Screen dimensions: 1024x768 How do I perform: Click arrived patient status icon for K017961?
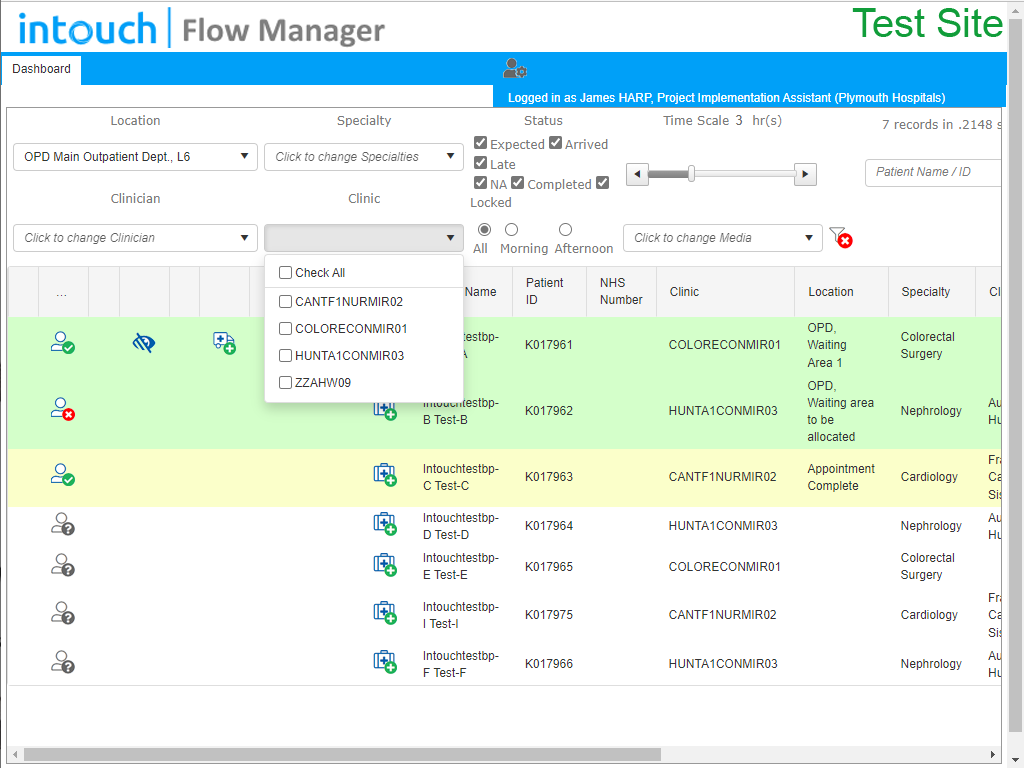[63, 343]
